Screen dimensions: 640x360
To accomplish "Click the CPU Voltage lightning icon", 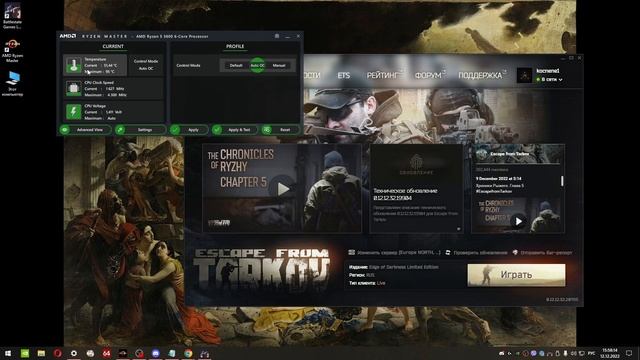I will pos(73,111).
